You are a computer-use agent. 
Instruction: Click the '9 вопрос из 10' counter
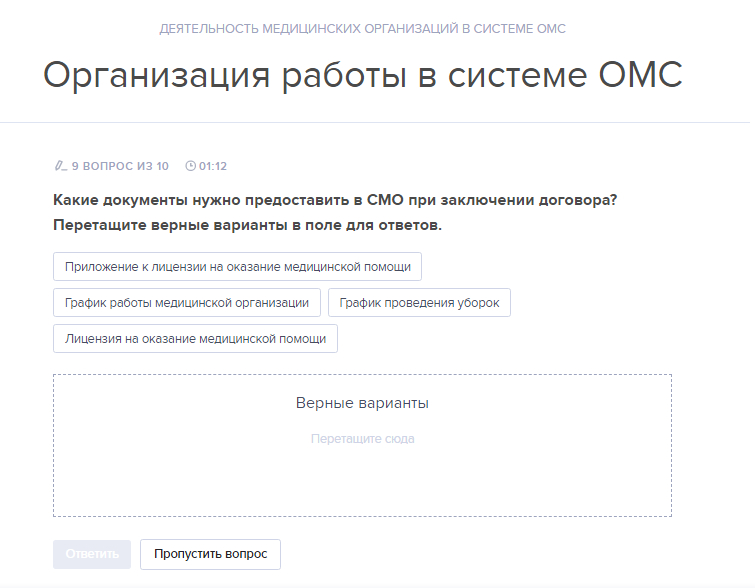click(120, 166)
